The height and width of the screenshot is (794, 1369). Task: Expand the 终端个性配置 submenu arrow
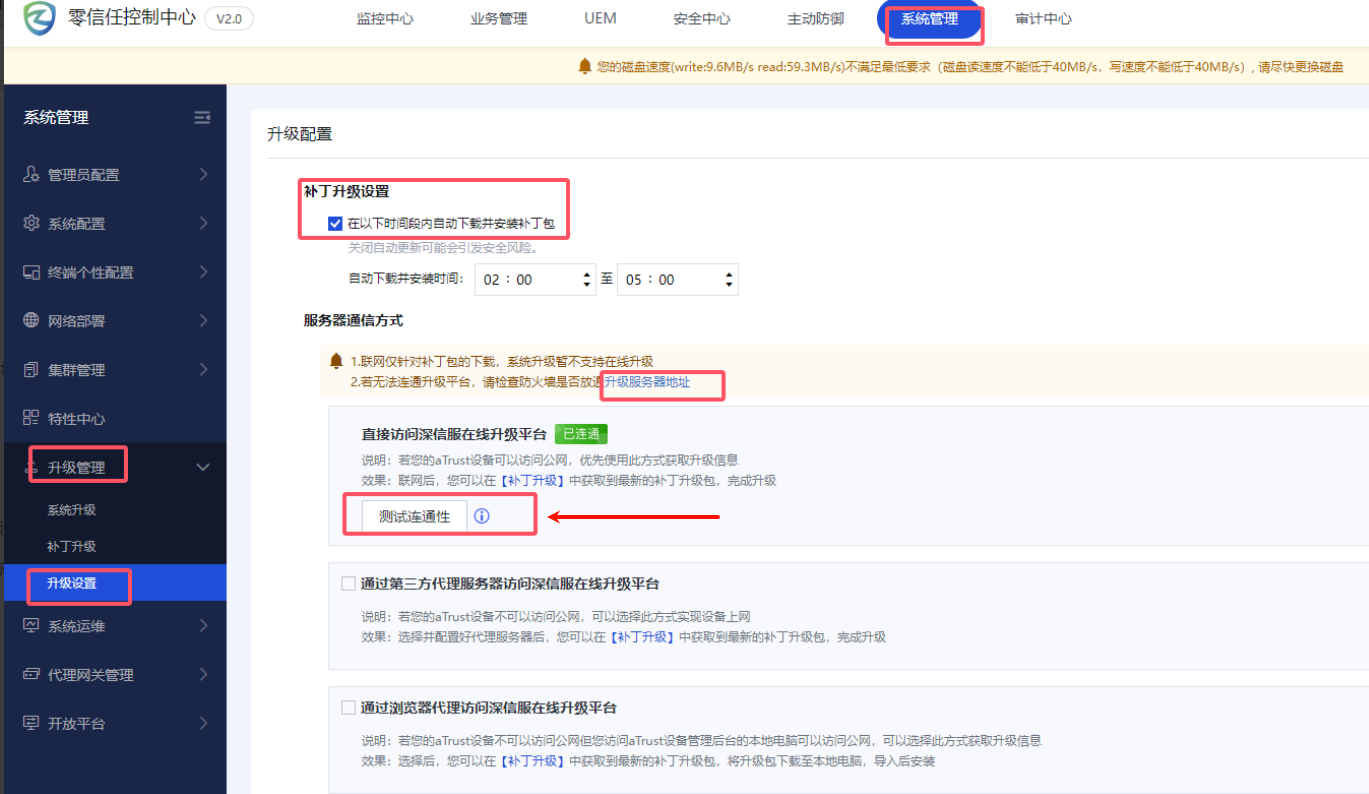[203, 272]
